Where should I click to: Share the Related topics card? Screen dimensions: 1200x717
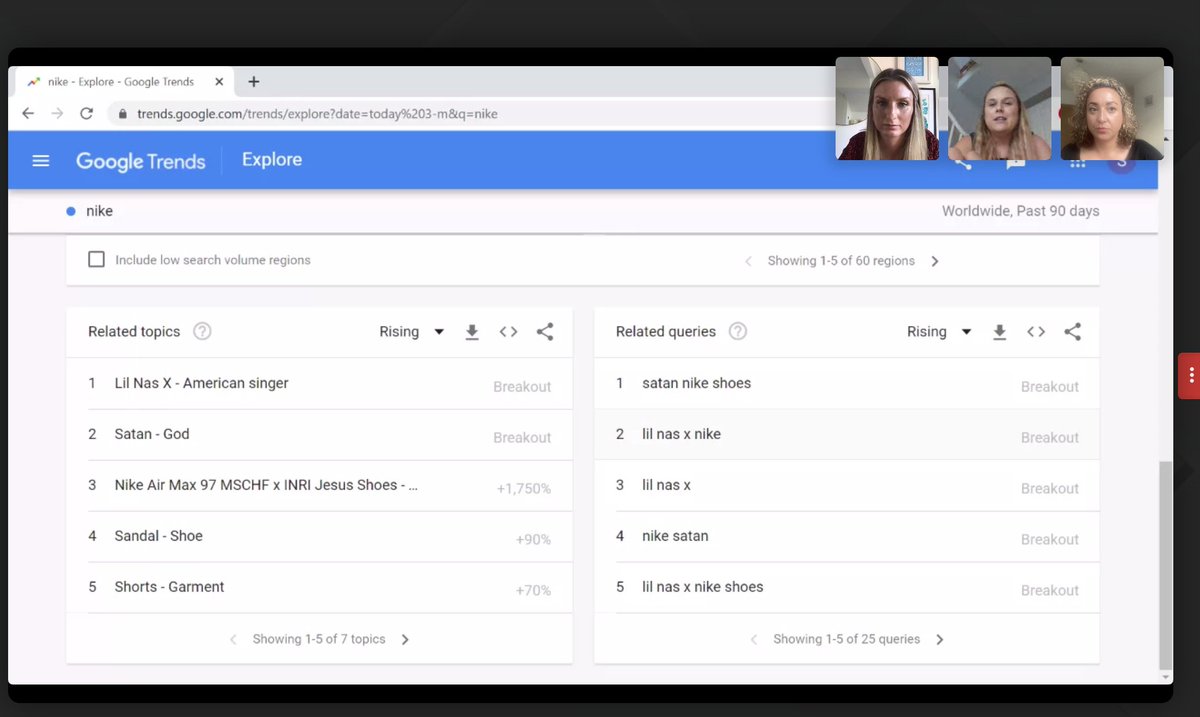[x=545, y=332]
